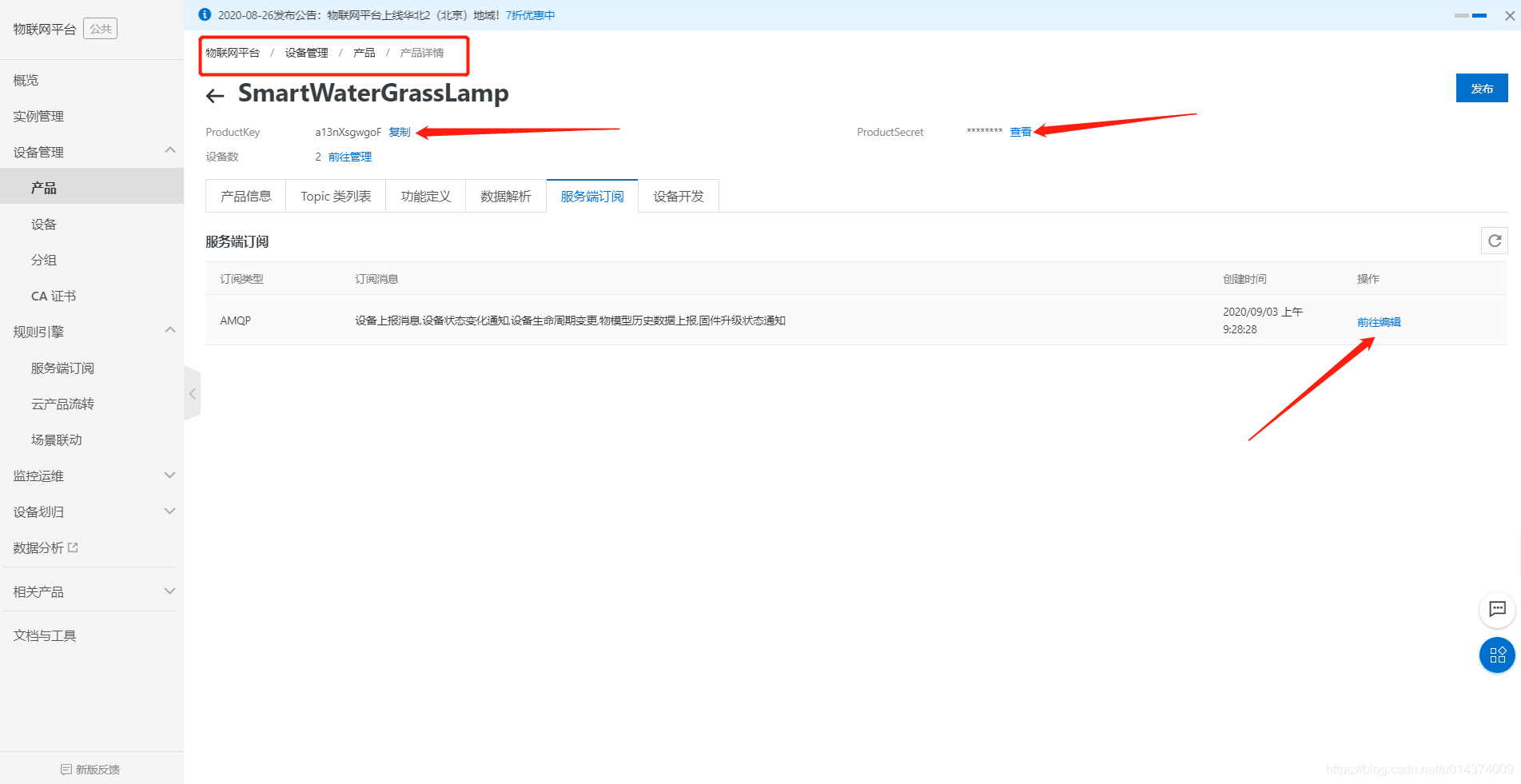Screen dimensions: 1521x784
Task: Click the a13nXsgwgoF ProductKey value
Action: [x=348, y=133]
